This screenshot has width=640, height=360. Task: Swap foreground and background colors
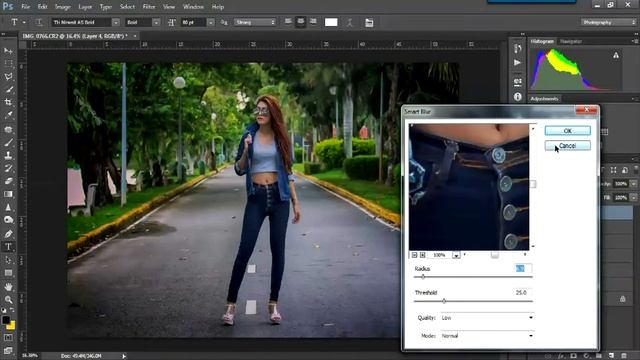[12, 311]
